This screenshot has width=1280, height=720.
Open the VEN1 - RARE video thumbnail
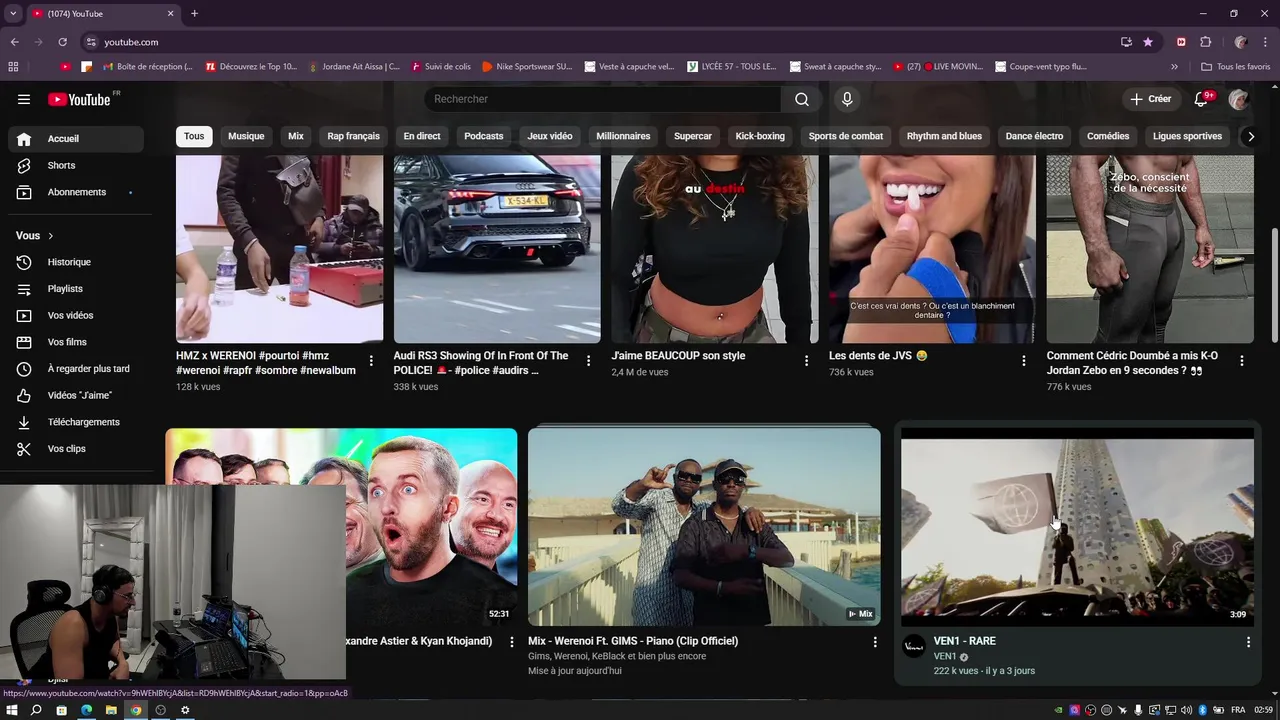click(1077, 527)
